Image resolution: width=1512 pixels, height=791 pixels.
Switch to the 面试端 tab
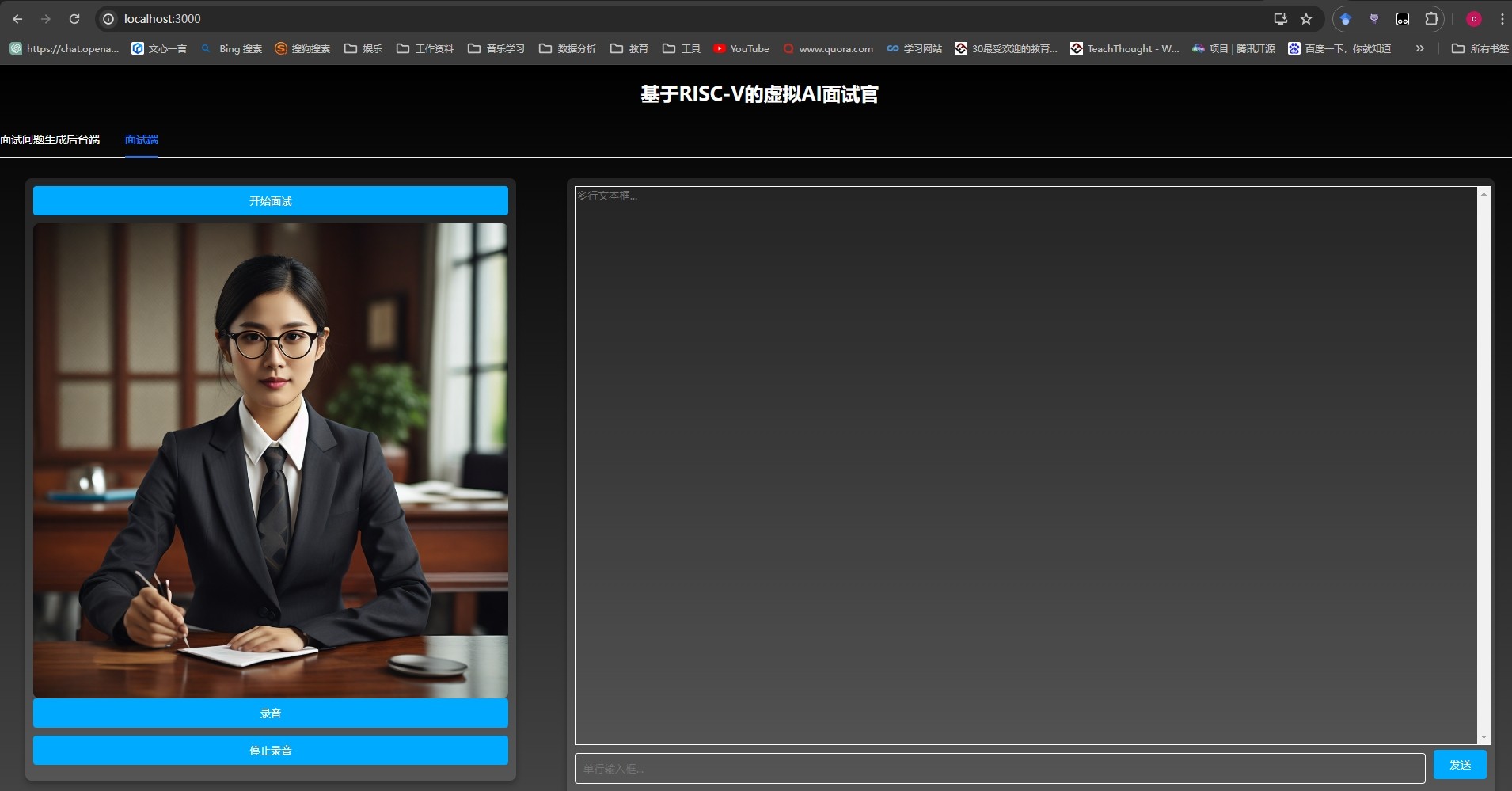[142, 139]
